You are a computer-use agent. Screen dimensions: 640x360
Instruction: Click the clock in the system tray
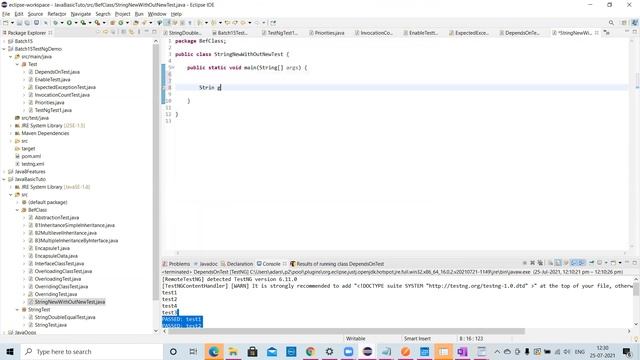point(602,351)
